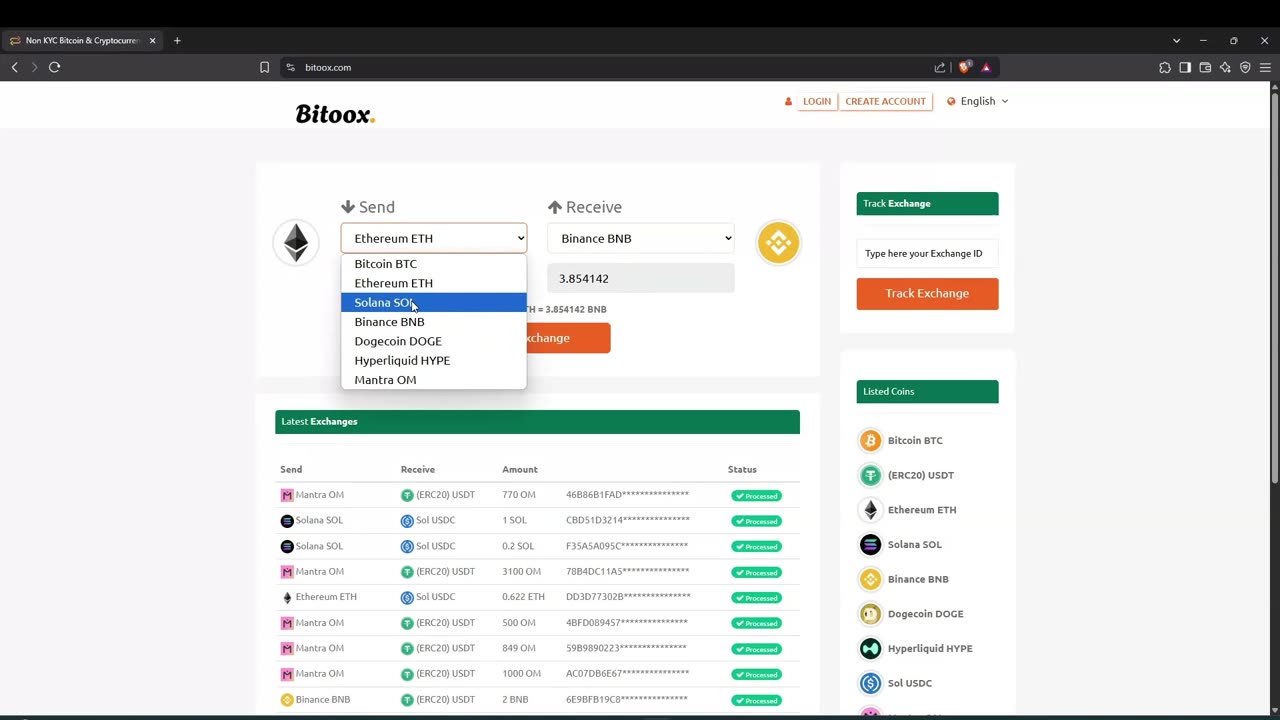The width and height of the screenshot is (1280, 720).
Task: Close the Non KYC Bitcoin tab
Action: 152,41
